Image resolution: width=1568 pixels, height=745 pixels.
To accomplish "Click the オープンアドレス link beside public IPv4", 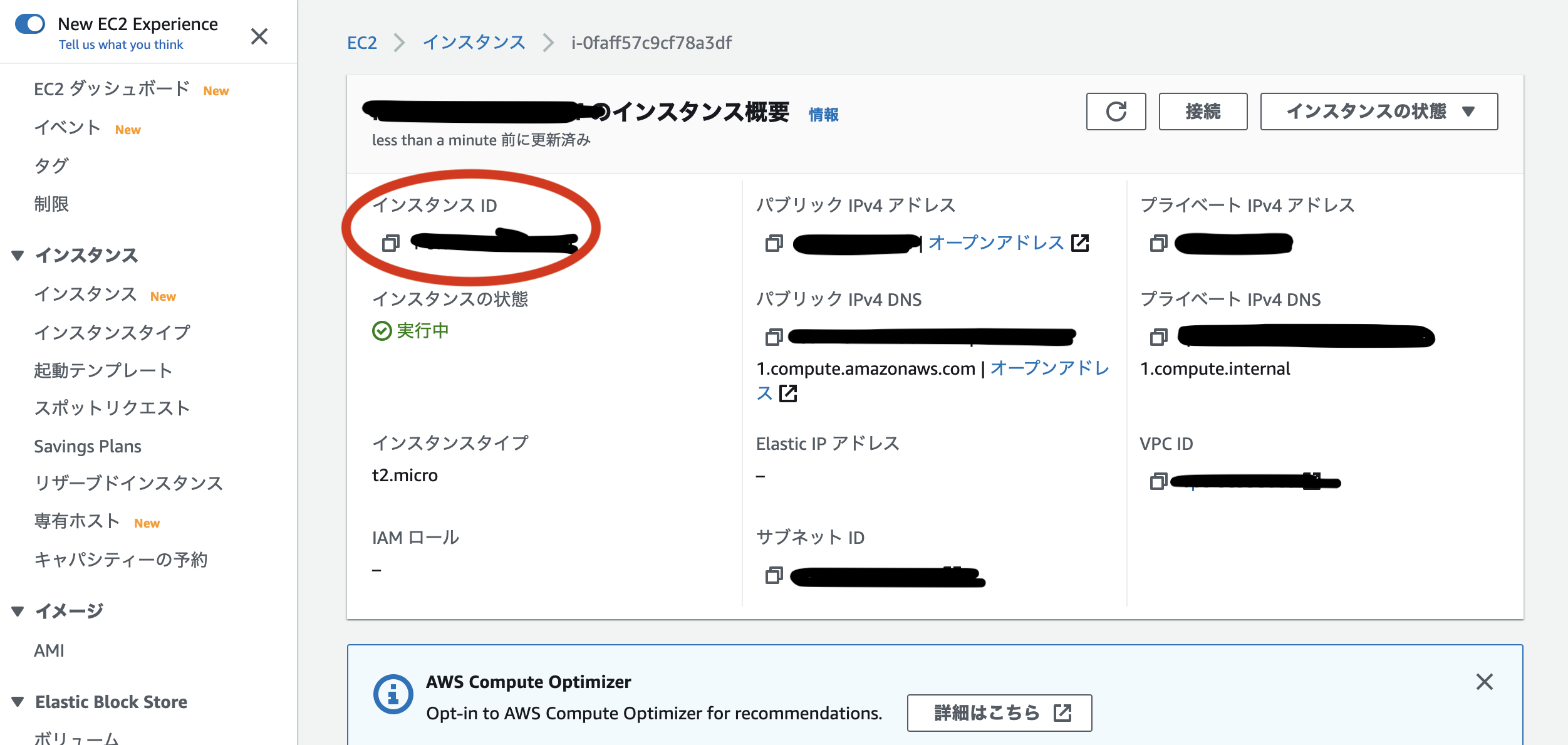I will (996, 243).
